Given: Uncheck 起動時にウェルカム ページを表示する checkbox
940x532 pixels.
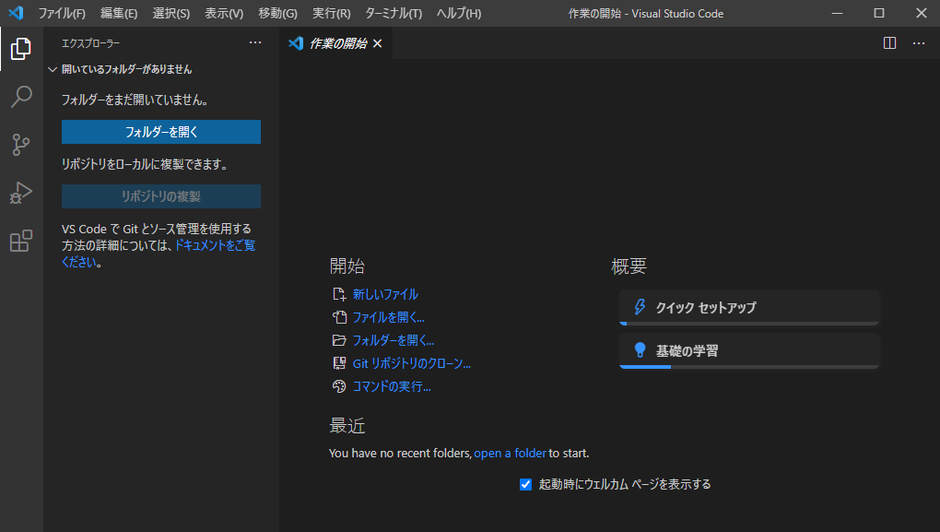Looking at the screenshot, I should 526,484.
